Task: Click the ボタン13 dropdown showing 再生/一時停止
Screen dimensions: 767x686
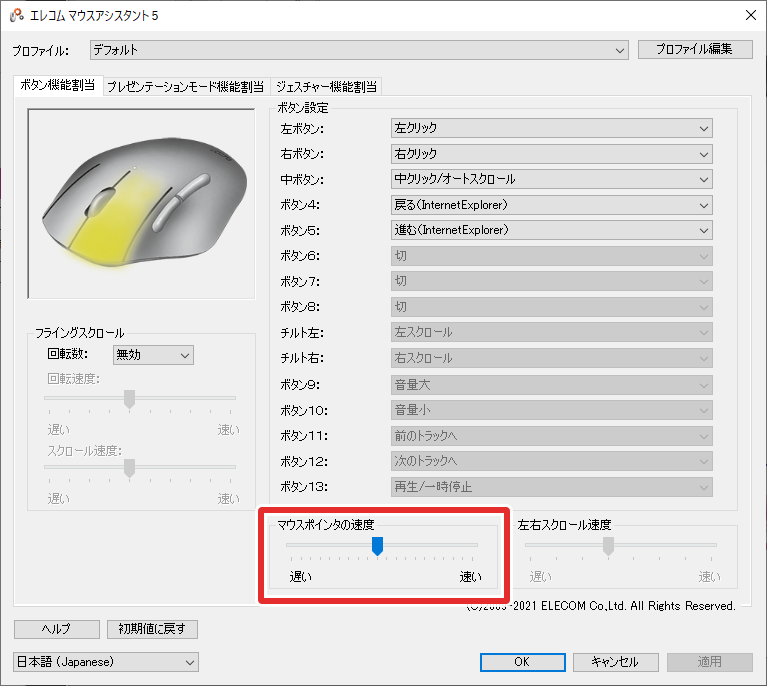Action: coord(551,487)
